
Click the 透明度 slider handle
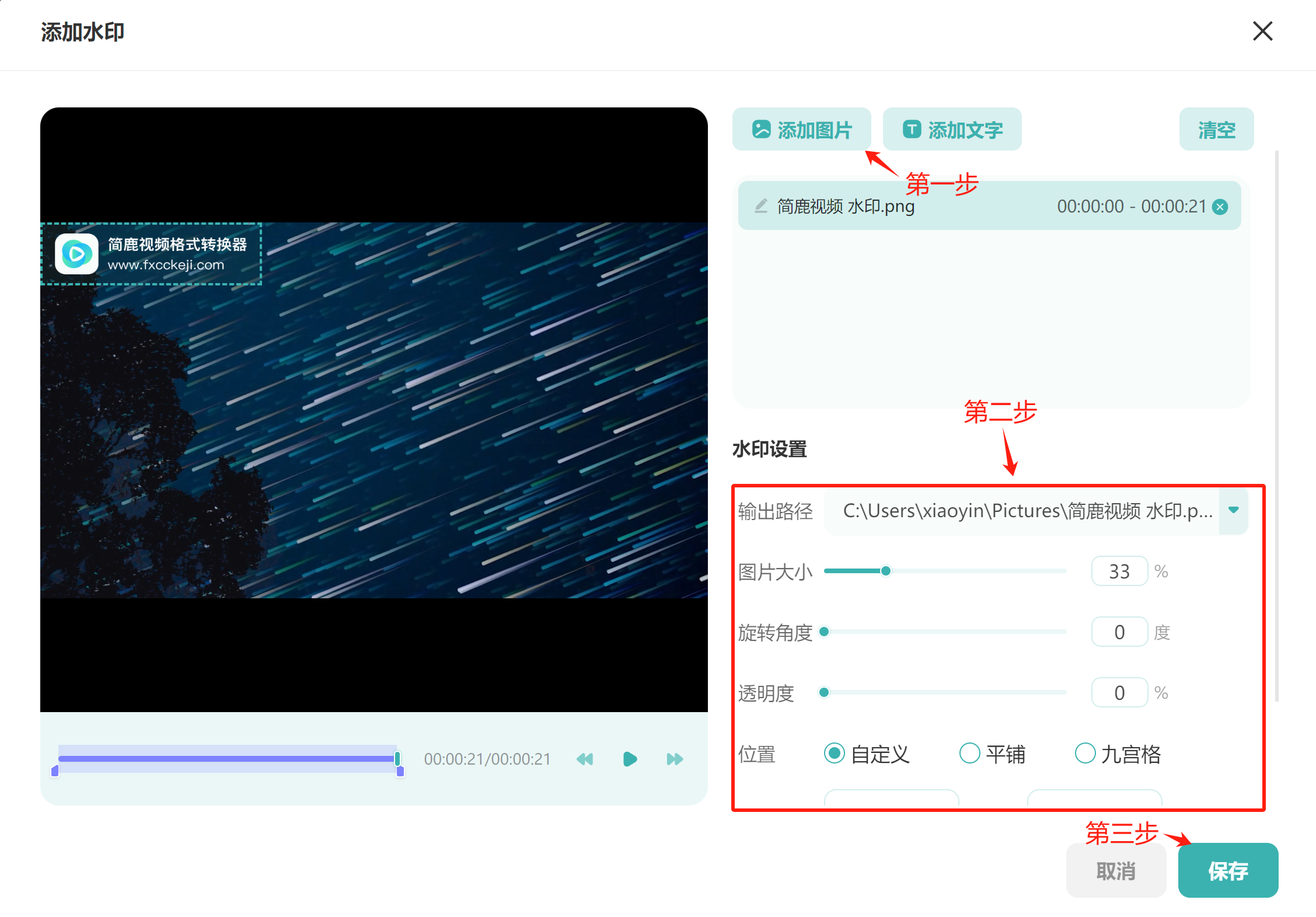tap(824, 692)
